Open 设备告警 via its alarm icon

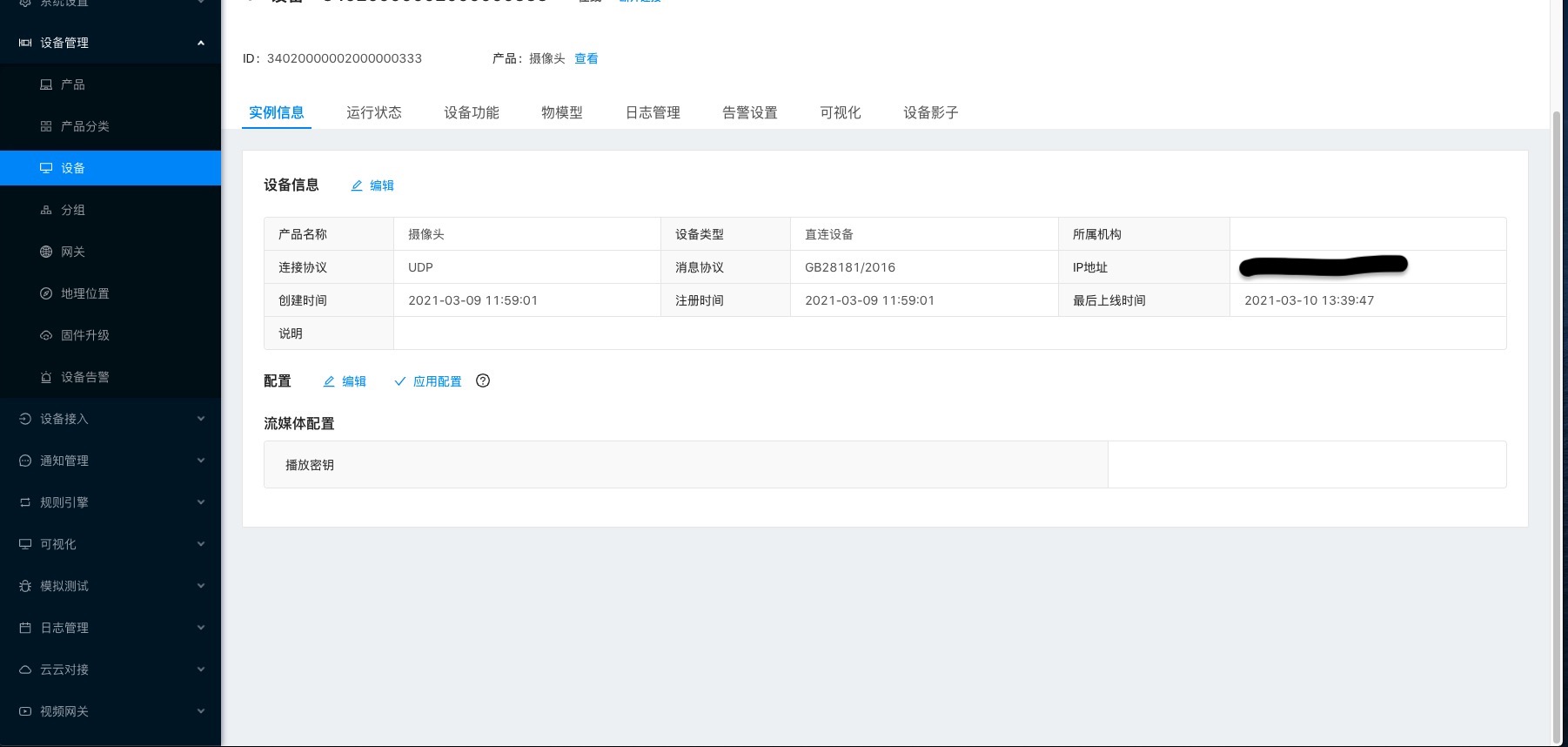point(46,377)
